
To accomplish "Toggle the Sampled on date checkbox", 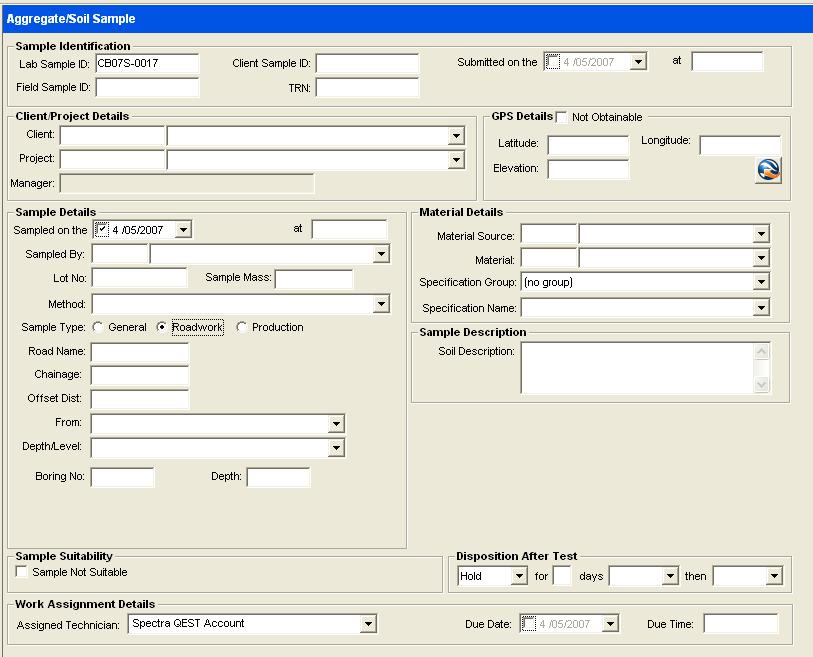I will (101, 229).
